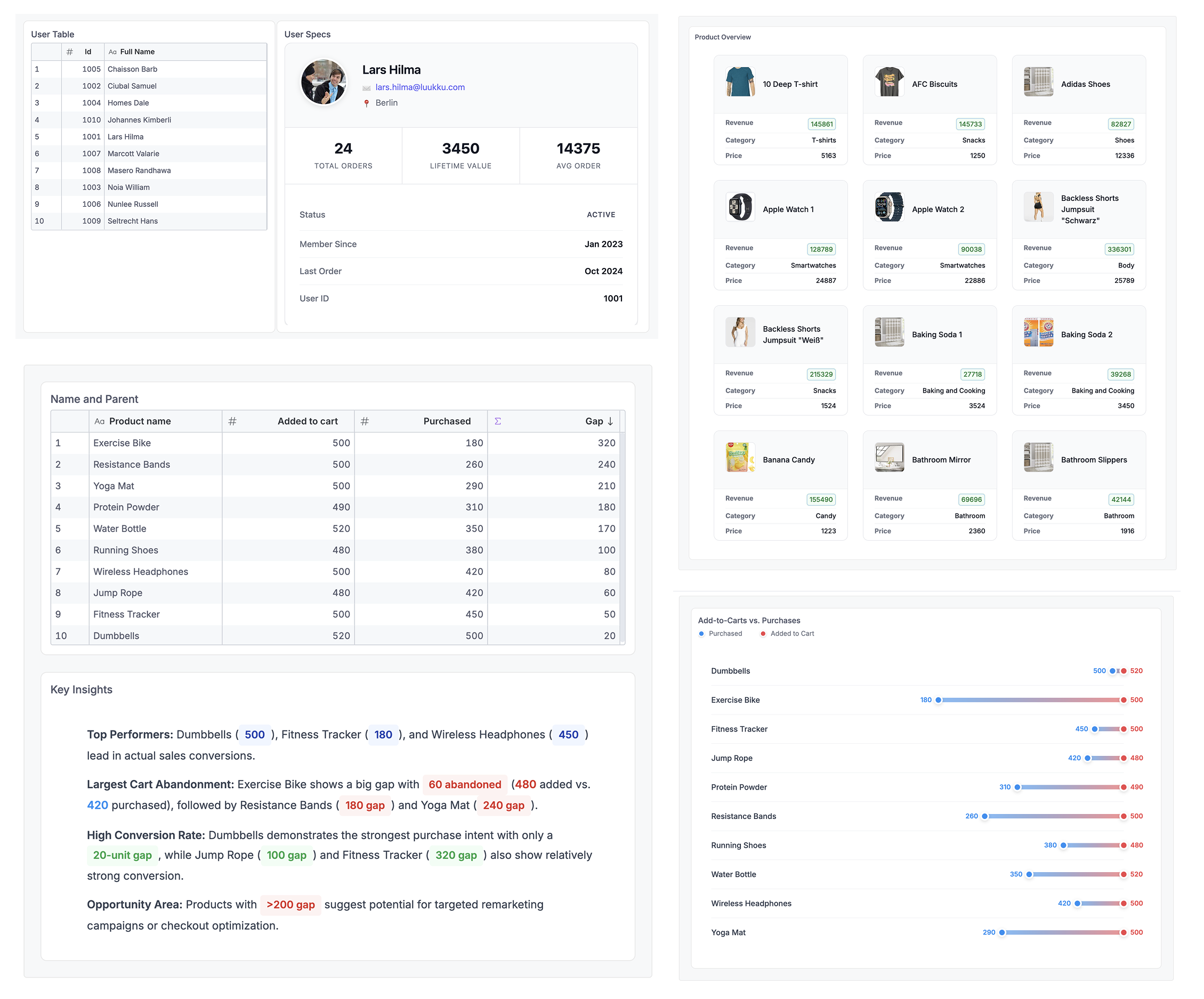This screenshot has width=1204, height=999.
Task: Click the highlighted 60 abandoned text in Key Insights
Action: coord(464,785)
